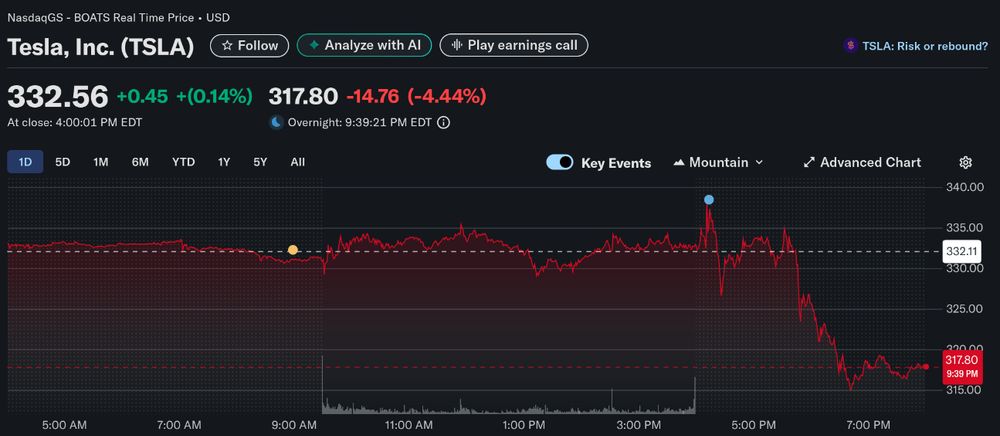Click the -14.76 red change value
Viewport: 1000px width, 436px height.
(372, 96)
